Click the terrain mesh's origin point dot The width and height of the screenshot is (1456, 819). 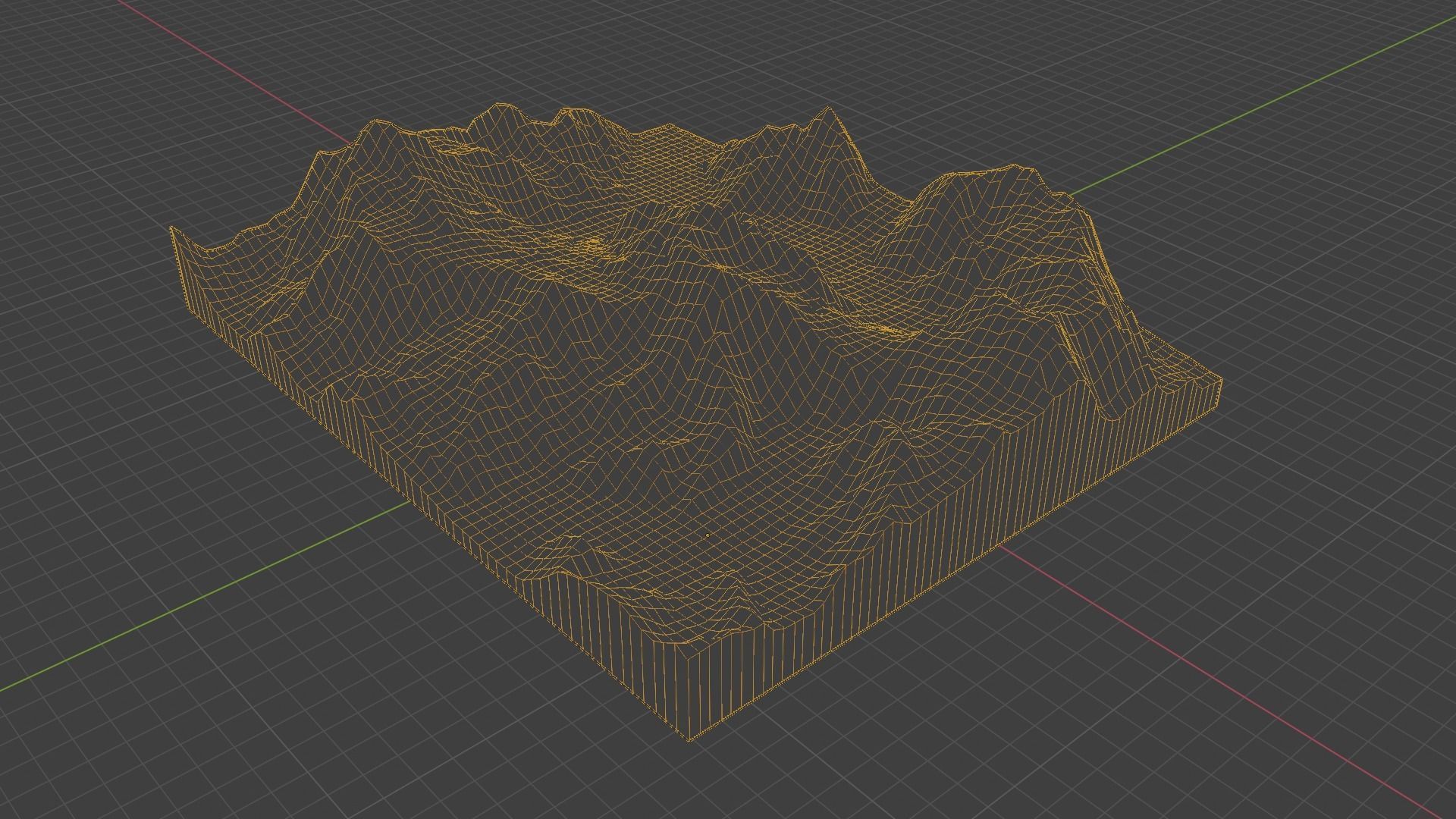point(708,535)
